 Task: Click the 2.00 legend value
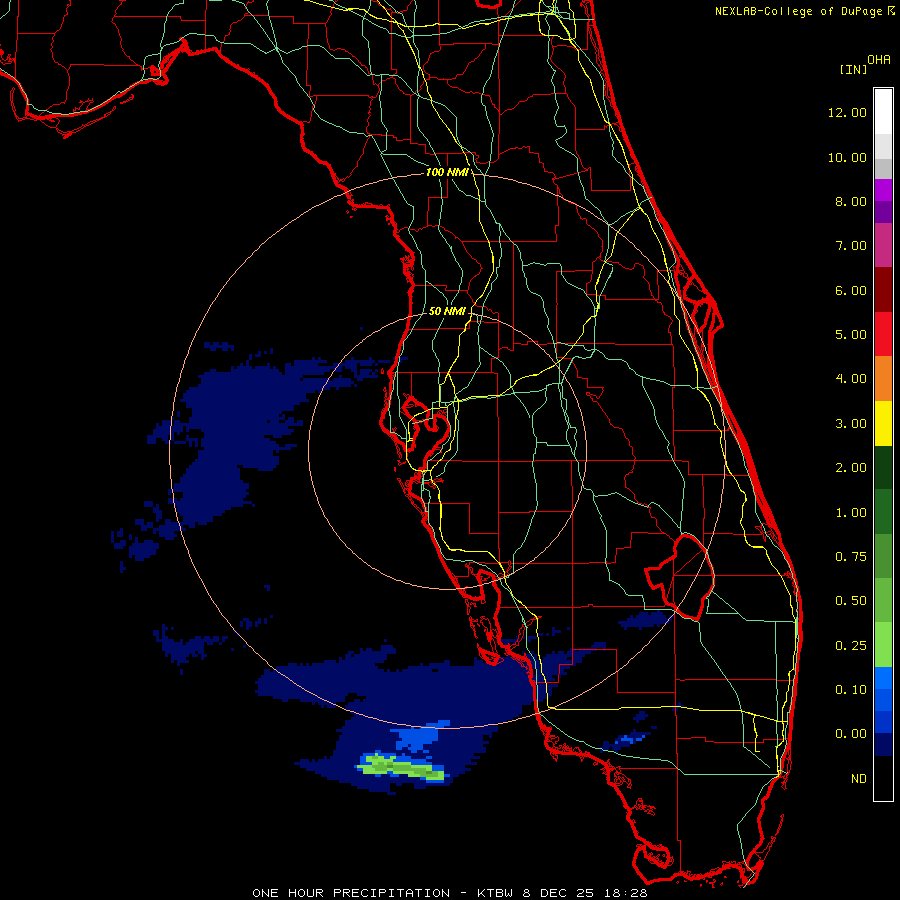(x=851, y=468)
